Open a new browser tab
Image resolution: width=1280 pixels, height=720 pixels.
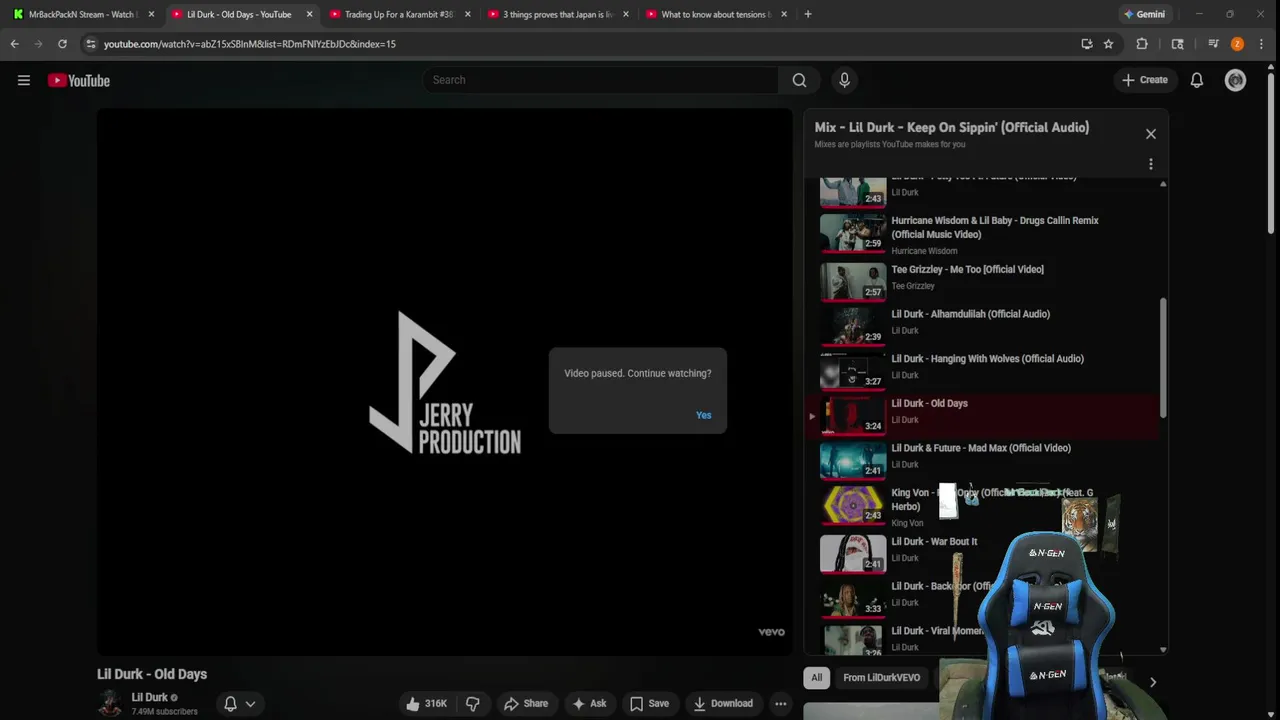(807, 14)
